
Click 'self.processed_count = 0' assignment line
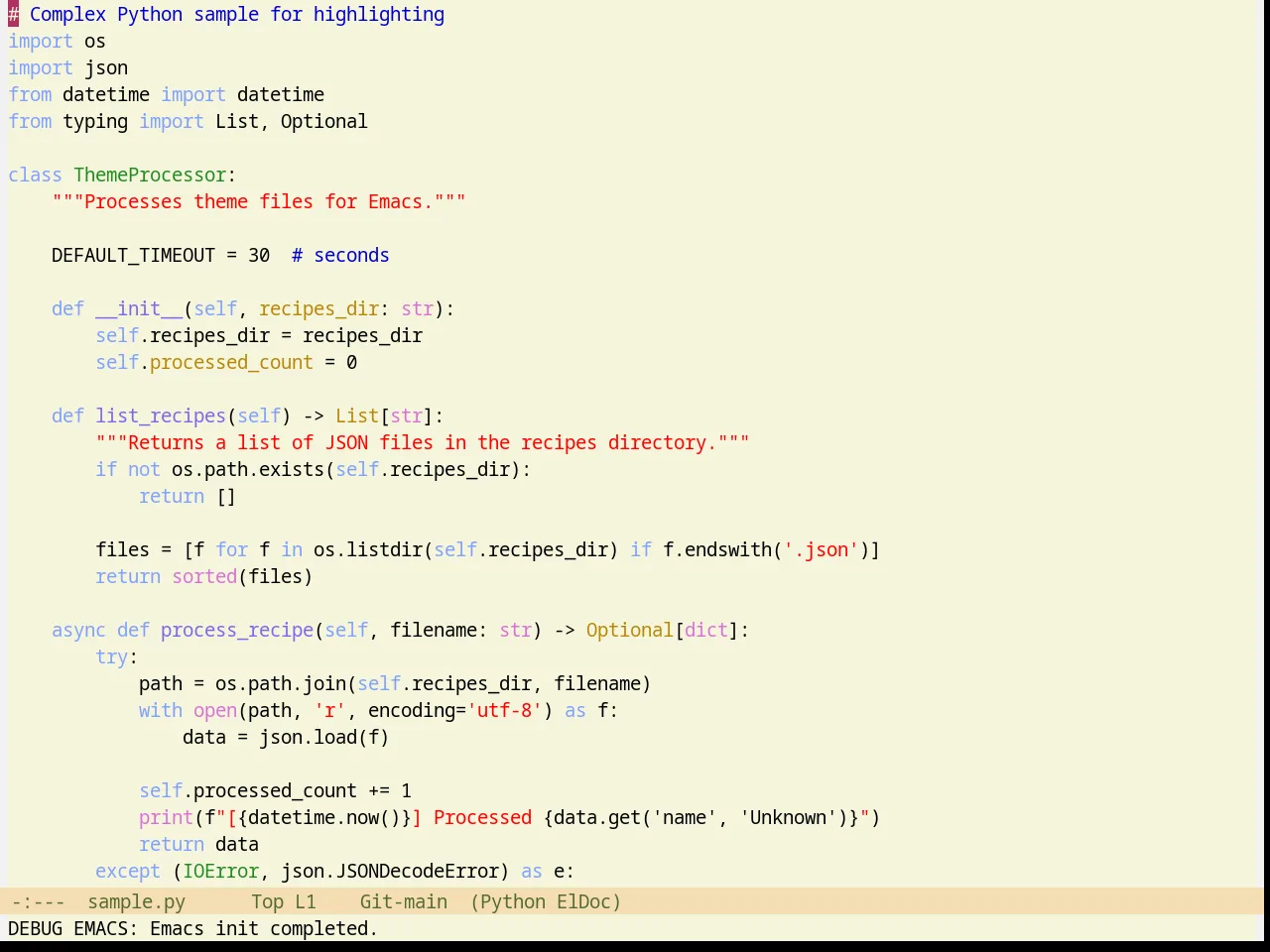(226, 362)
